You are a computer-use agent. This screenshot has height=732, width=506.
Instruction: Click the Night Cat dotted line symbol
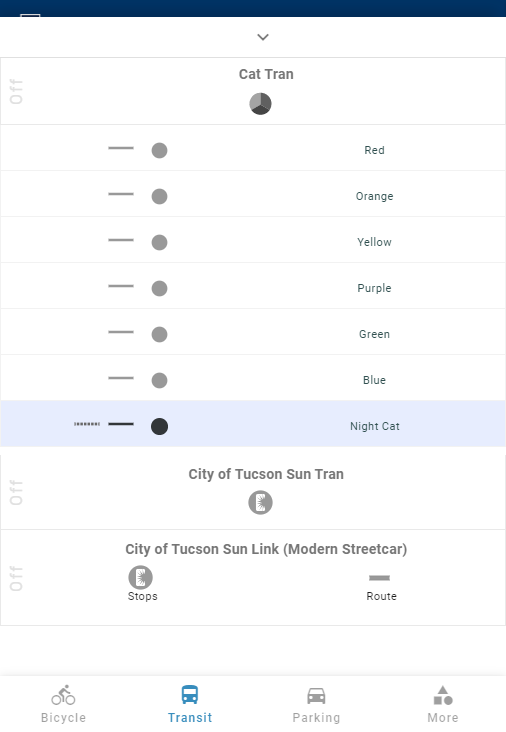click(87, 424)
